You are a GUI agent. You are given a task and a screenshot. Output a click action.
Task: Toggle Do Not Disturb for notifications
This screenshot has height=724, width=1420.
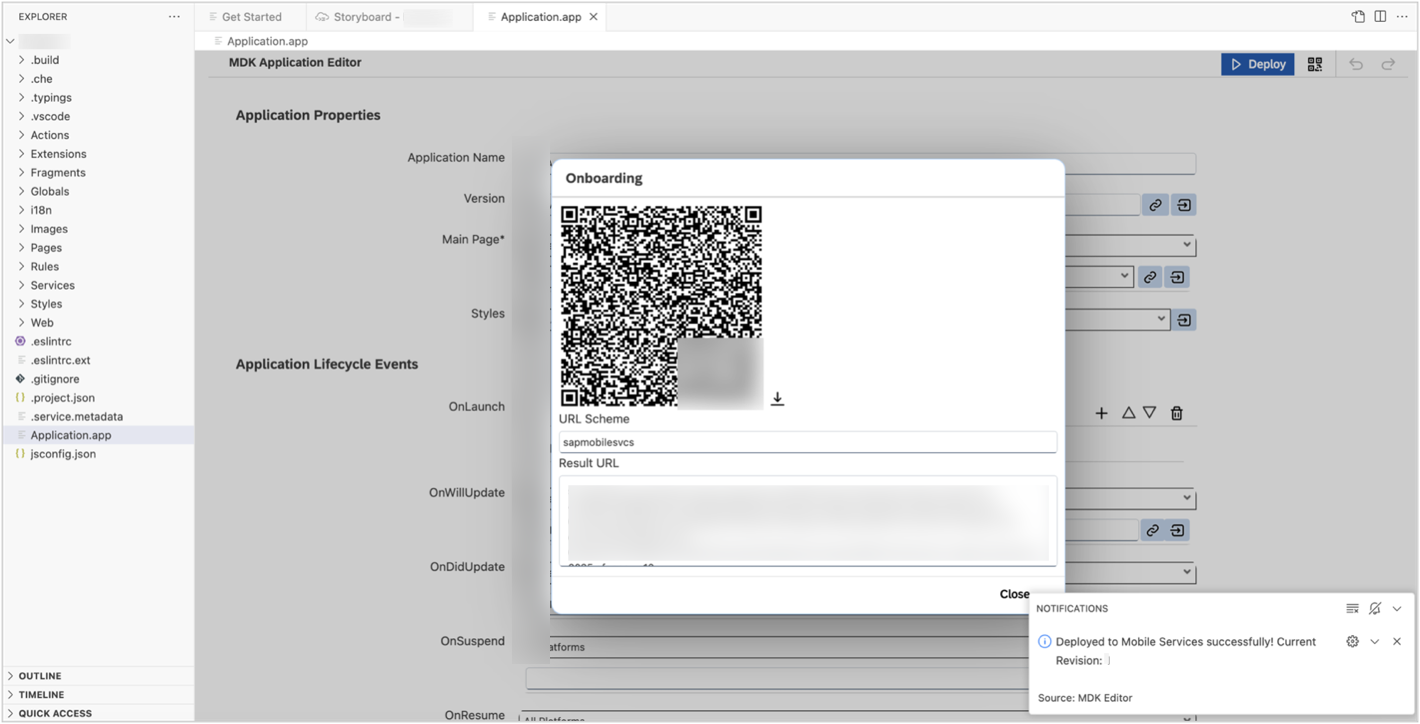(x=1375, y=609)
